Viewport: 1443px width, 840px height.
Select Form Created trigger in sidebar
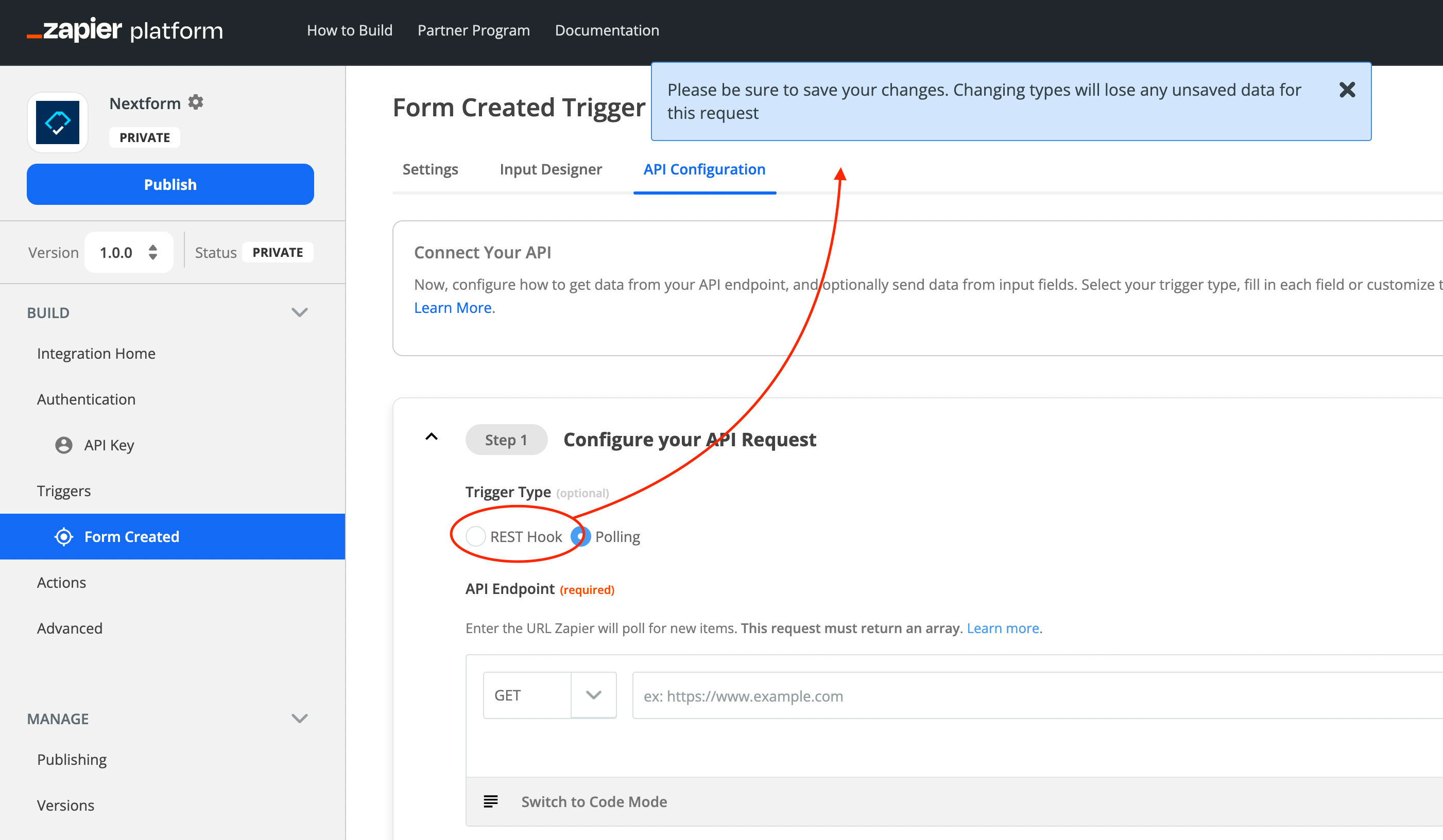[x=173, y=536]
